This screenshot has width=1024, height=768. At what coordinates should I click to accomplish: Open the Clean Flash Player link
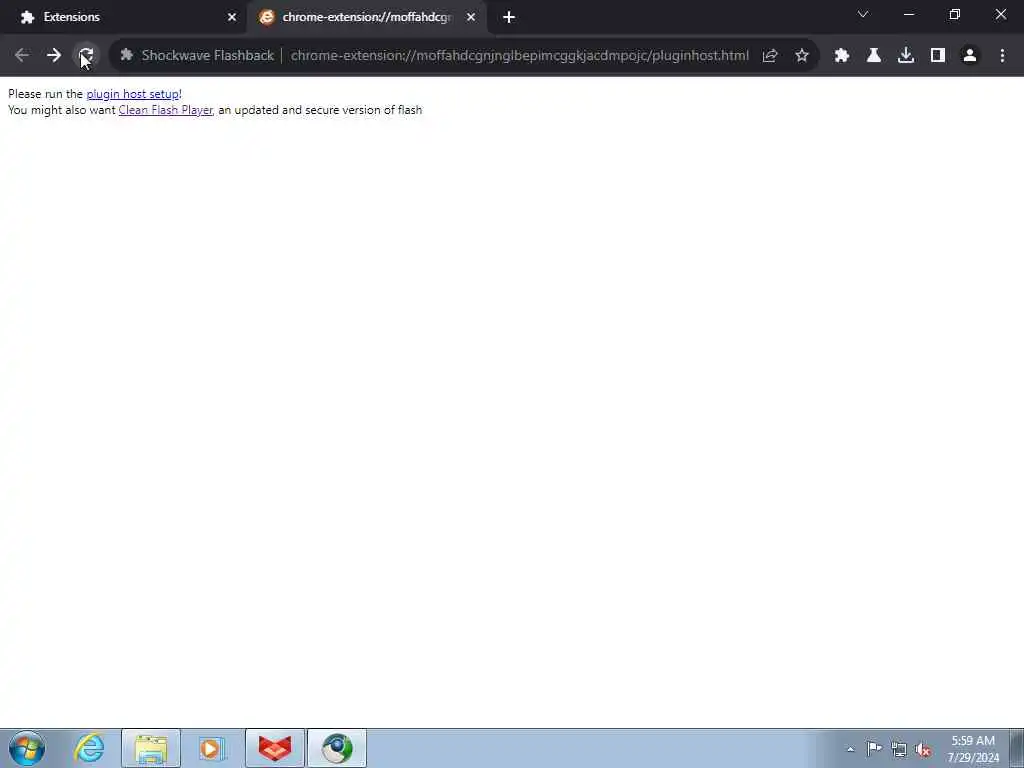165,110
